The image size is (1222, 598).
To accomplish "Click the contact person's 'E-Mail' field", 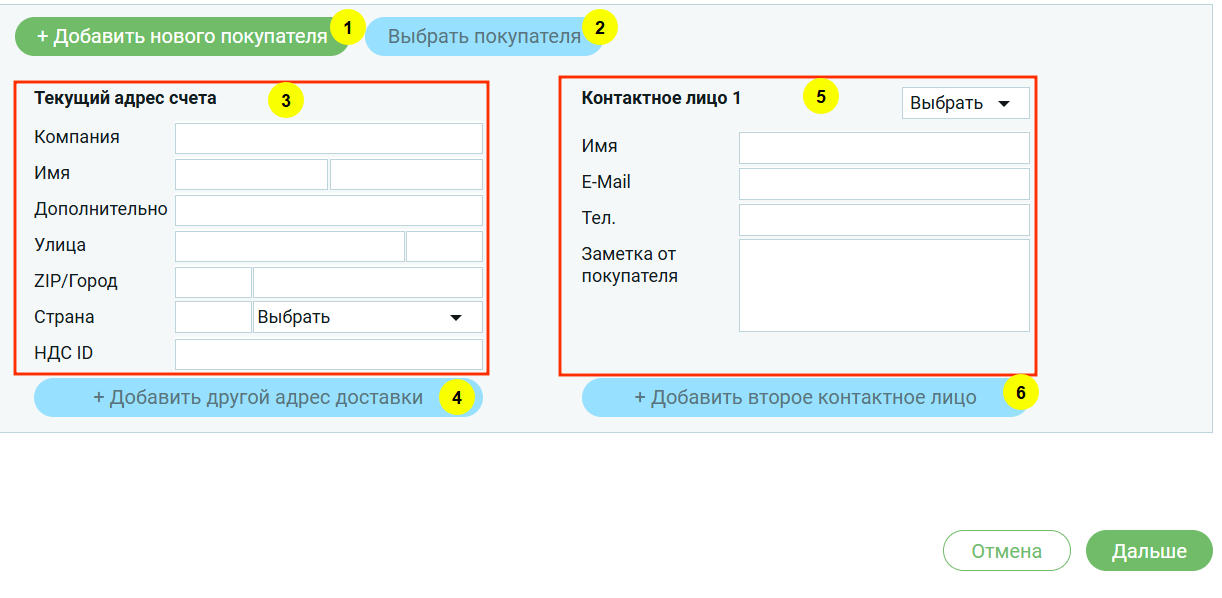I will [884, 184].
